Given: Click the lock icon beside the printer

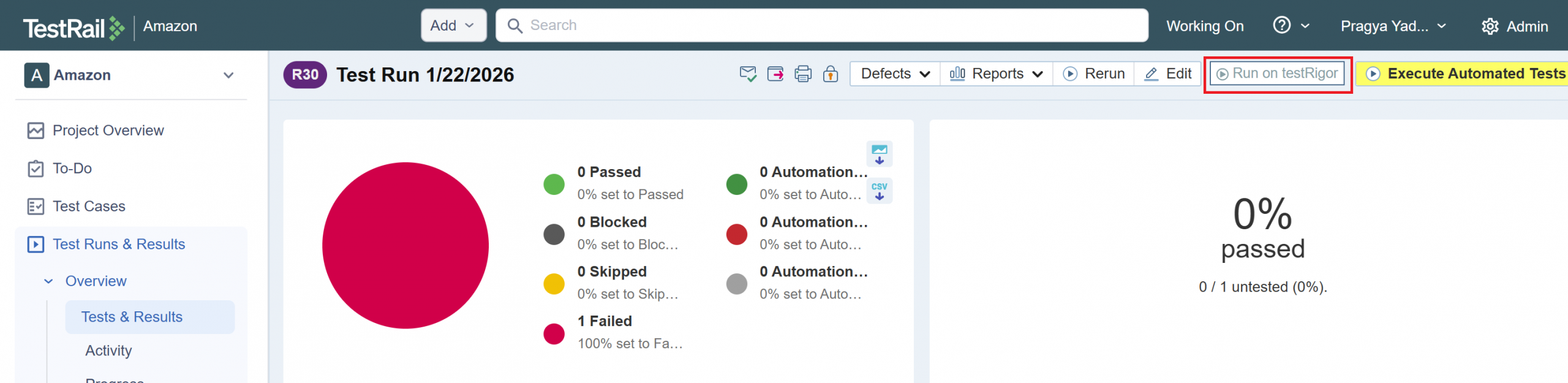Looking at the screenshot, I should coord(831,74).
